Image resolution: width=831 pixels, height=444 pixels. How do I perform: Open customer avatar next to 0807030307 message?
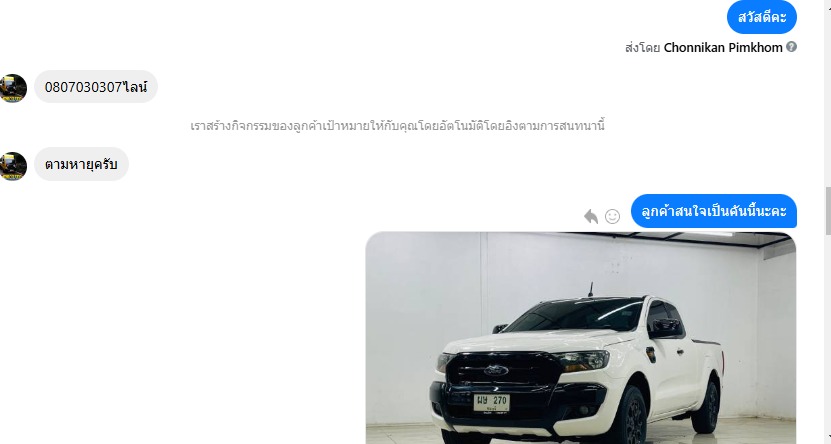click(13, 88)
